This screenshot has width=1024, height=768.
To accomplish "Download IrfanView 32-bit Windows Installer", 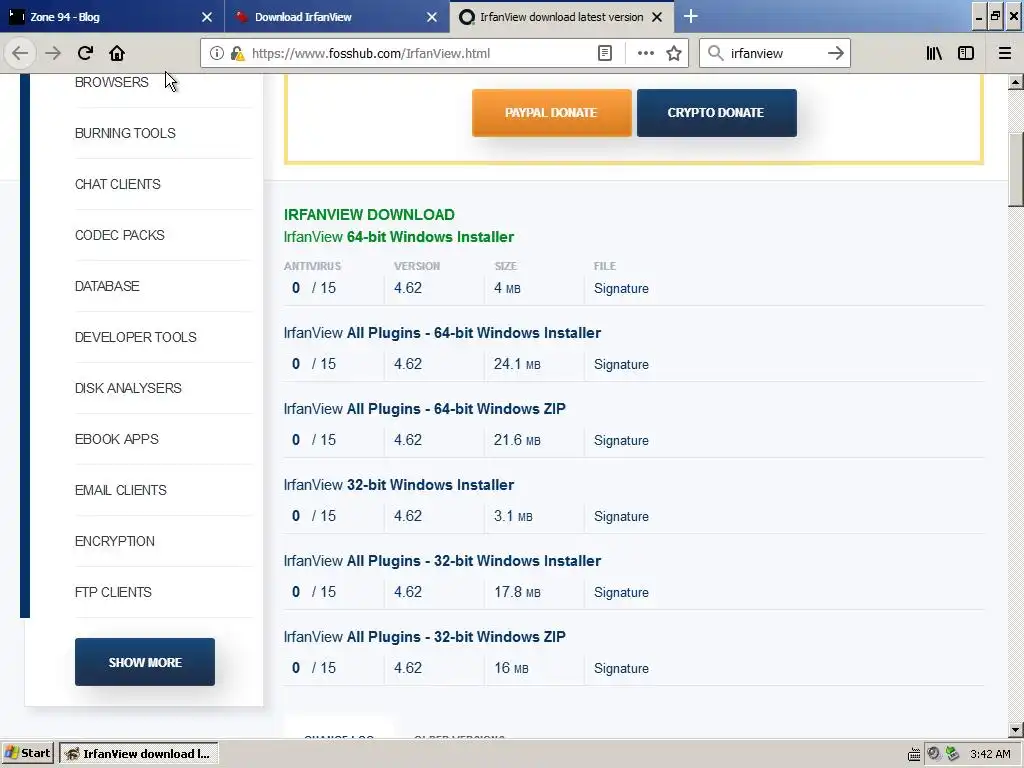I will click(398, 485).
